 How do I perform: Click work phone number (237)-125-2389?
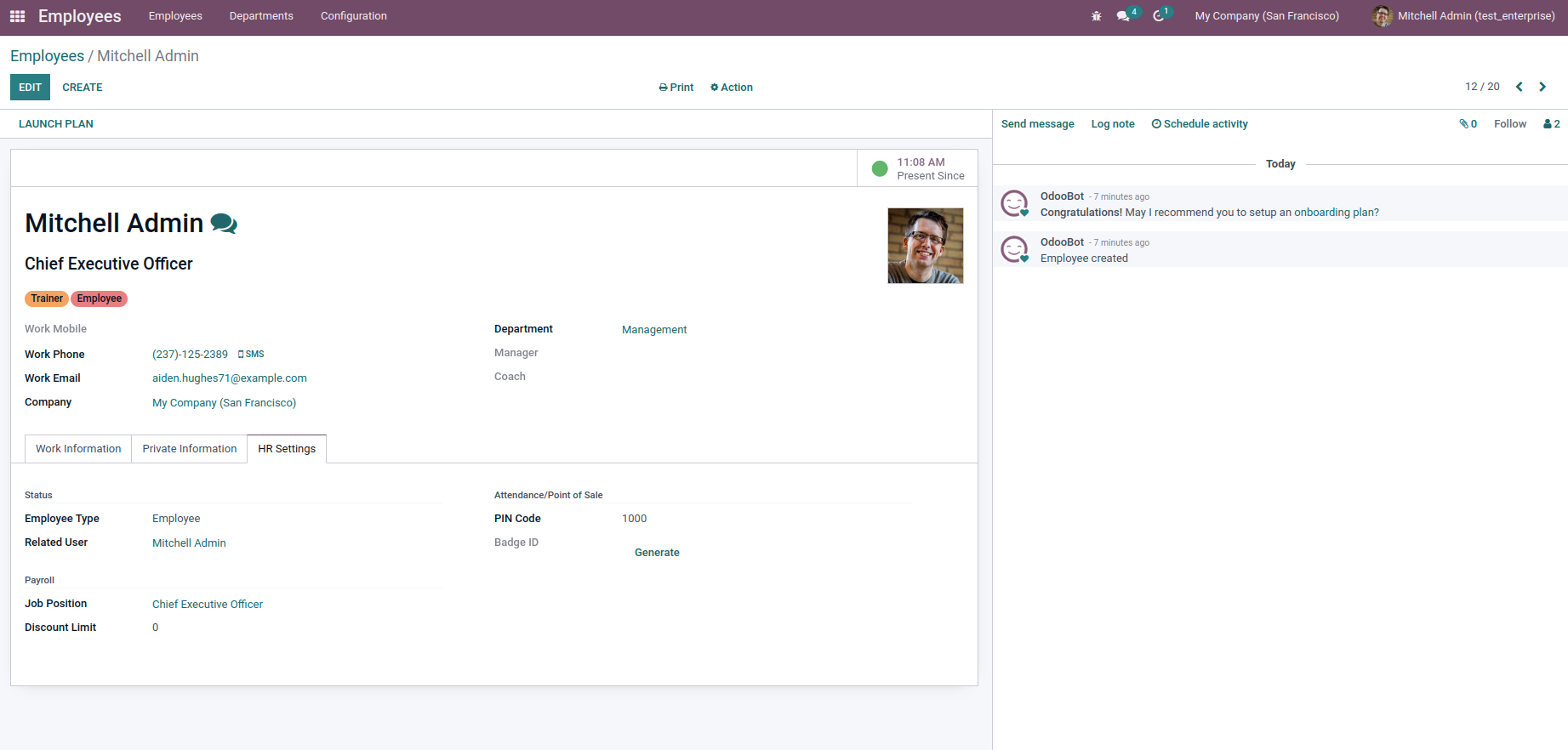(190, 355)
